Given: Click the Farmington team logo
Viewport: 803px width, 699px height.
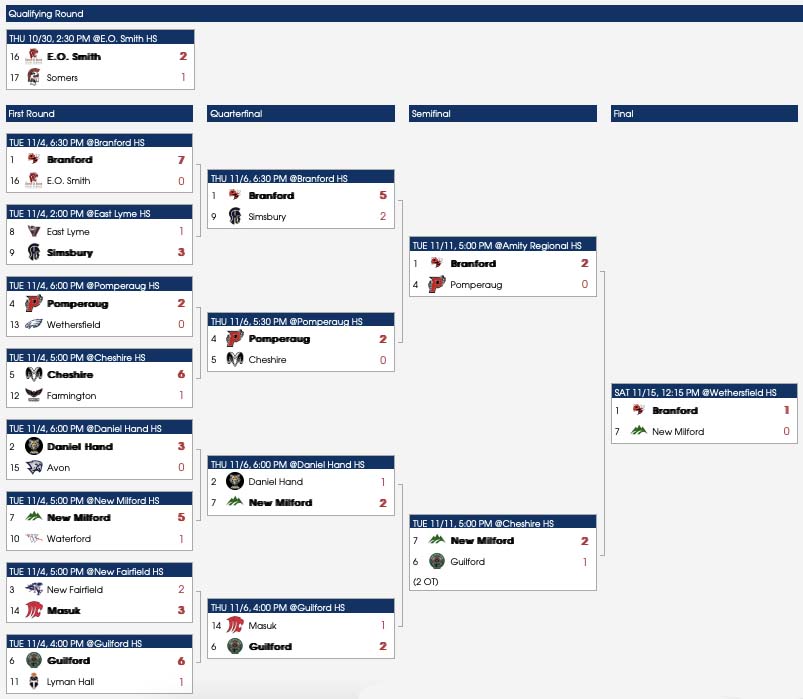Looking at the screenshot, I should [34, 396].
